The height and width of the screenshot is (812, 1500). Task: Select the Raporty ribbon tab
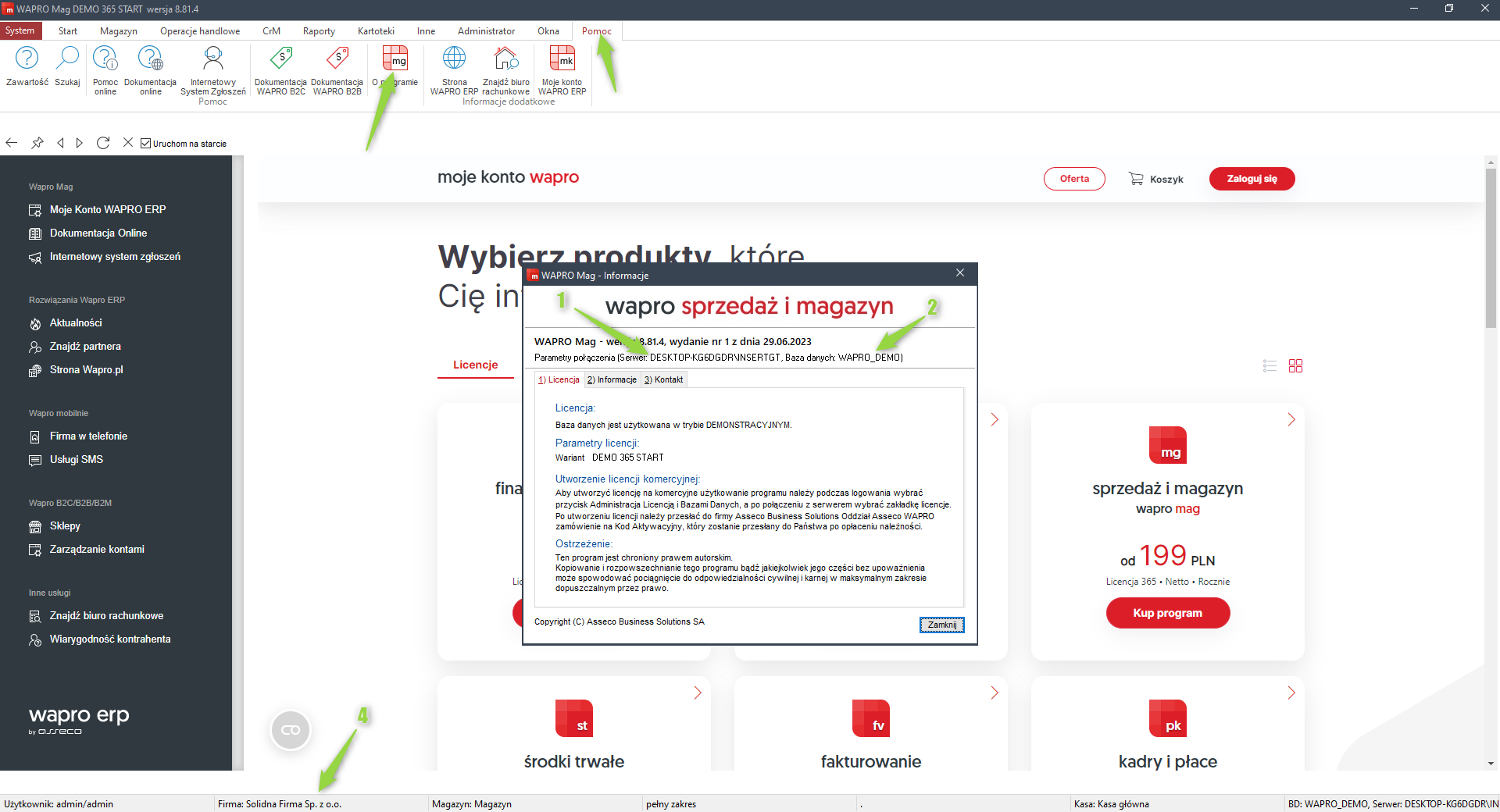(x=319, y=31)
